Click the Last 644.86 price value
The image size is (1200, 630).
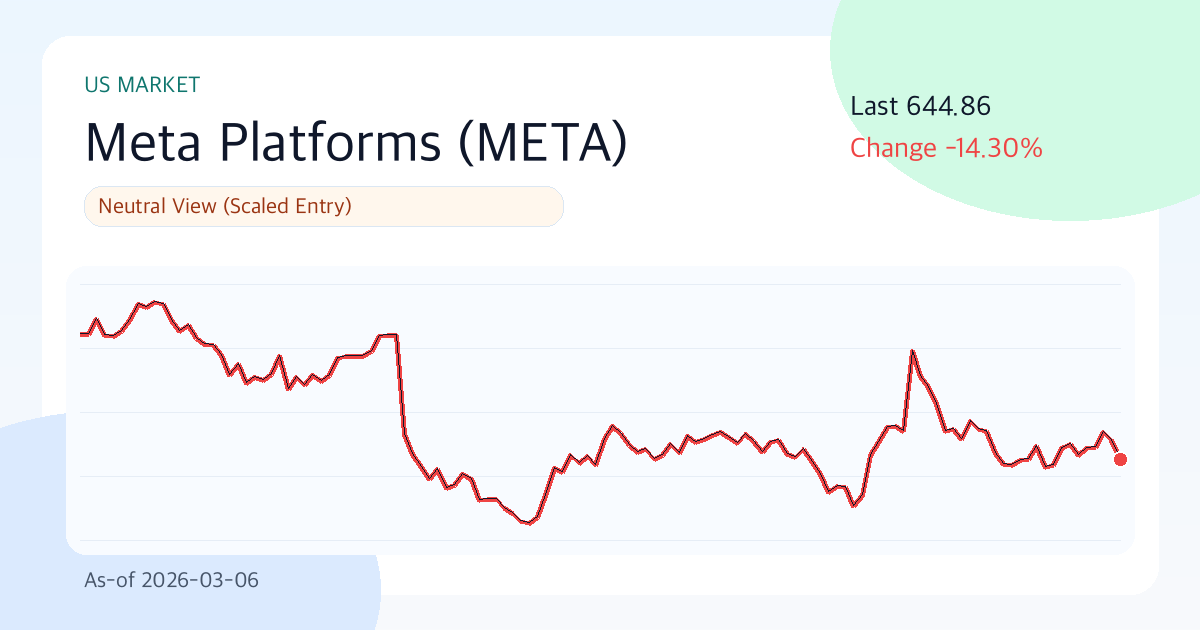920,106
